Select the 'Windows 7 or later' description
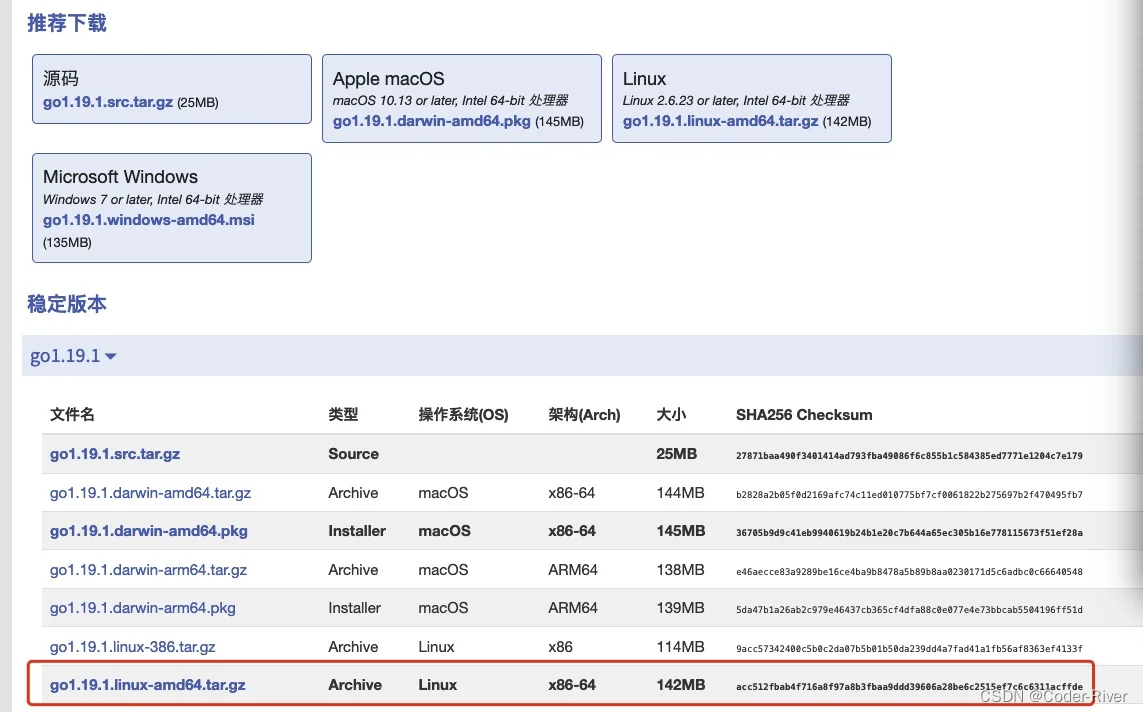This screenshot has height=712, width=1143. [x=153, y=200]
